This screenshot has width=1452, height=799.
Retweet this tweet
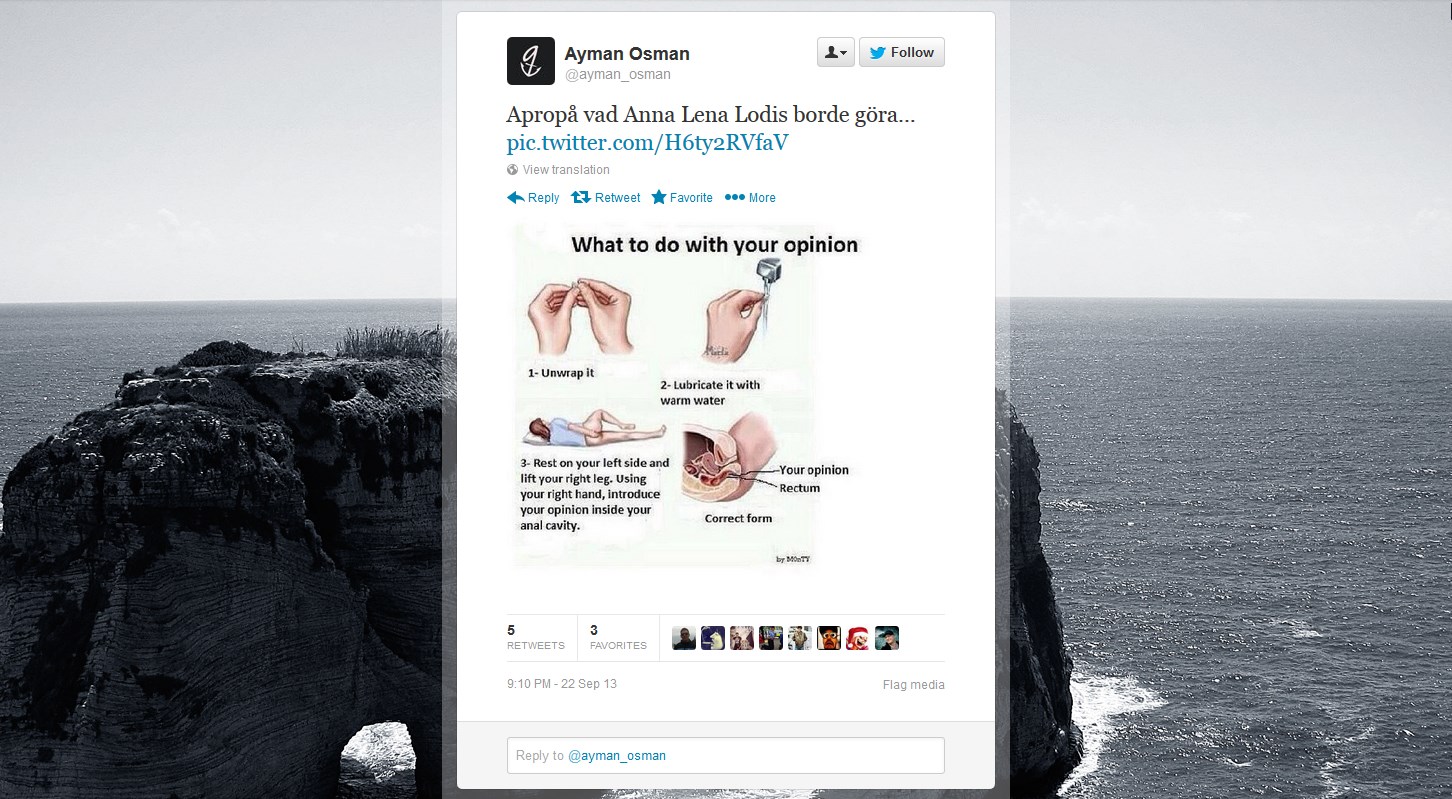(x=605, y=198)
